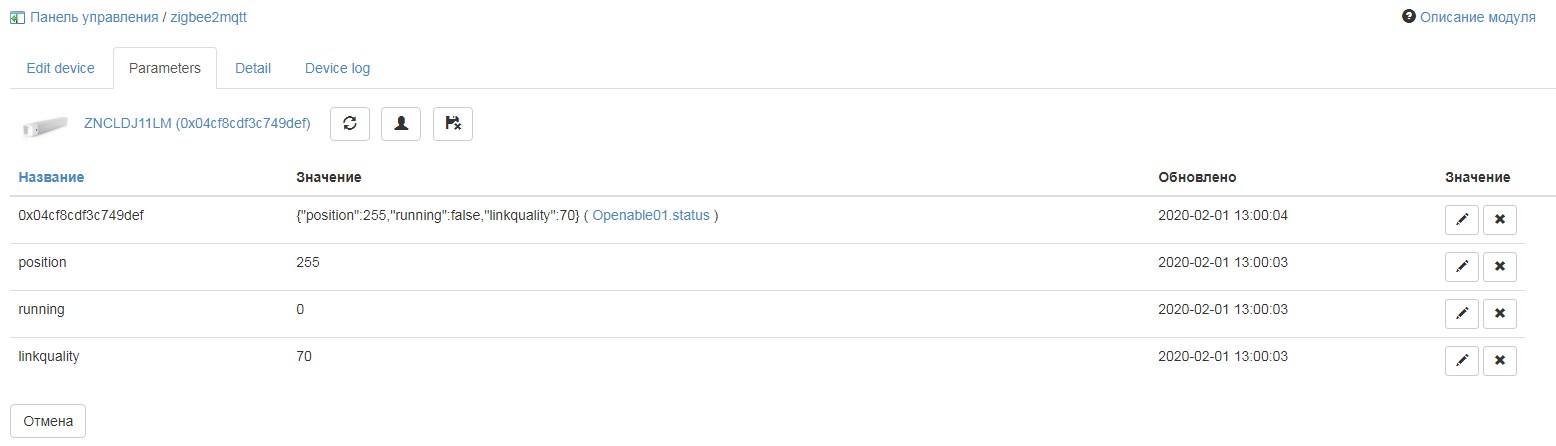Delete the running parameter row
The image size is (1556, 446).
point(1499,314)
